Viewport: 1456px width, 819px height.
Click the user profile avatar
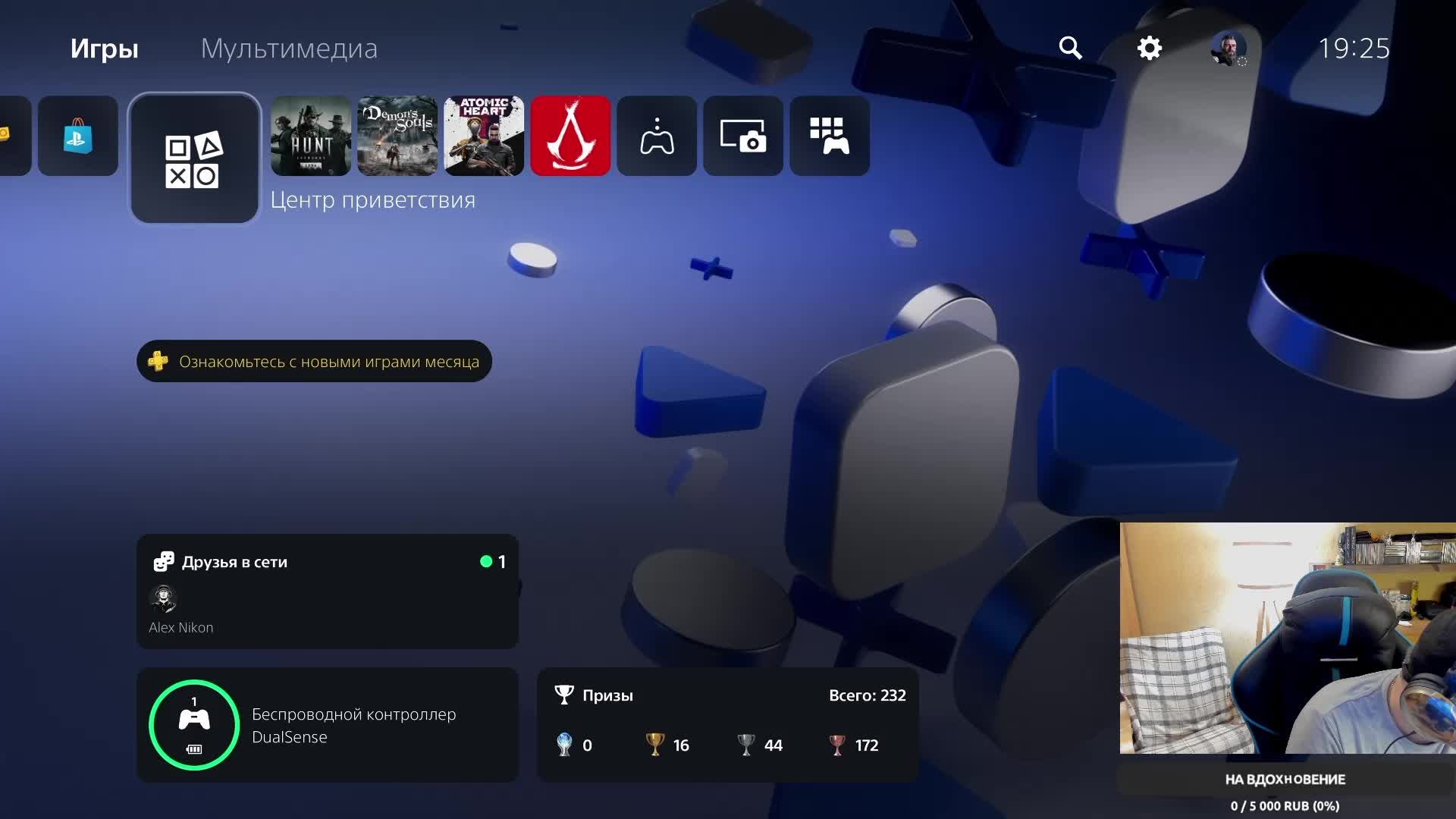coord(1228,49)
